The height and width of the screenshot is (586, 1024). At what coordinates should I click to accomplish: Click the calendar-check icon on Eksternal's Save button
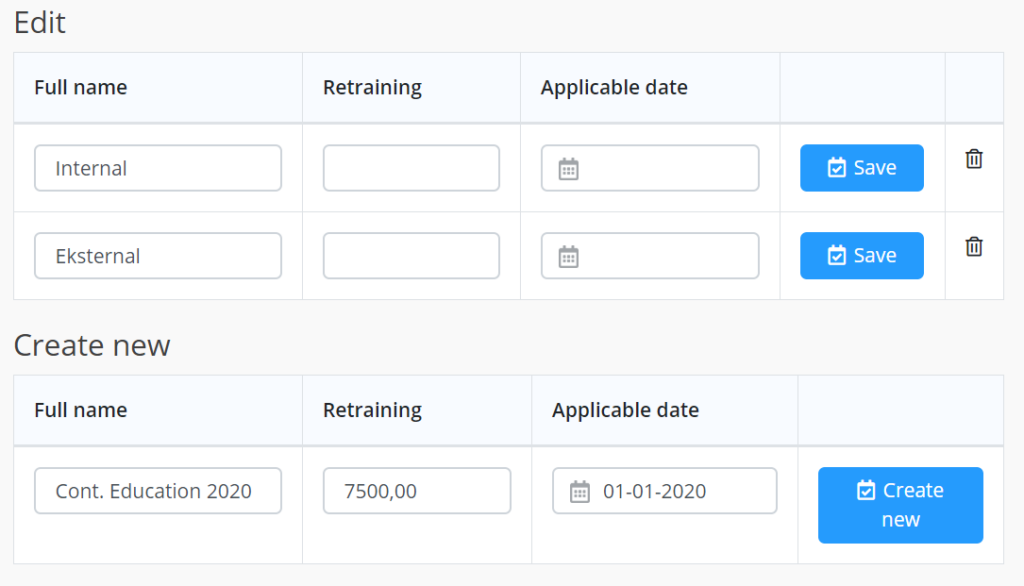(837, 255)
